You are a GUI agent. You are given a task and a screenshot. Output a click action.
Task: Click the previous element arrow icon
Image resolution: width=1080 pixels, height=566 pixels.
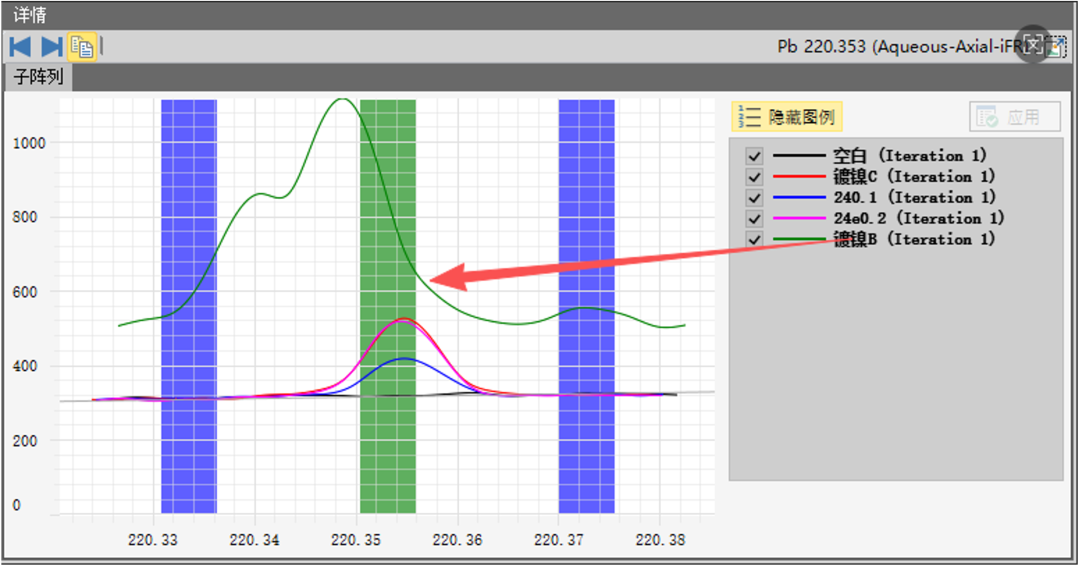coord(20,46)
